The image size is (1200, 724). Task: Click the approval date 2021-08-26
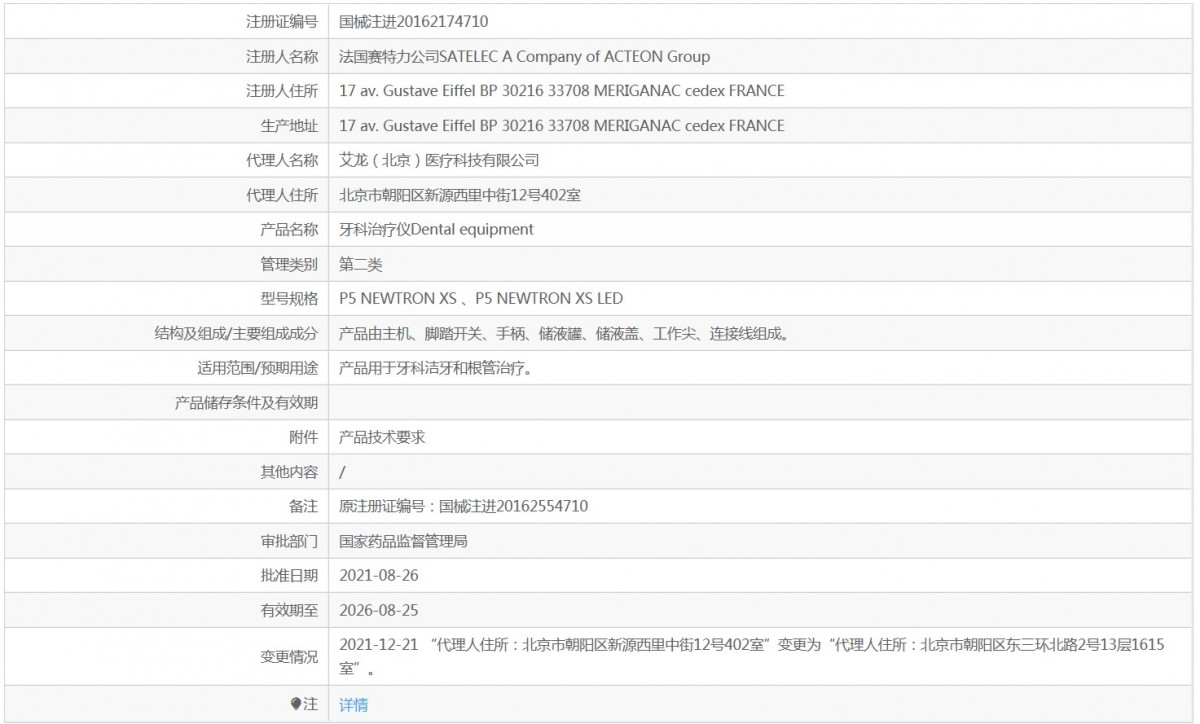coord(378,575)
